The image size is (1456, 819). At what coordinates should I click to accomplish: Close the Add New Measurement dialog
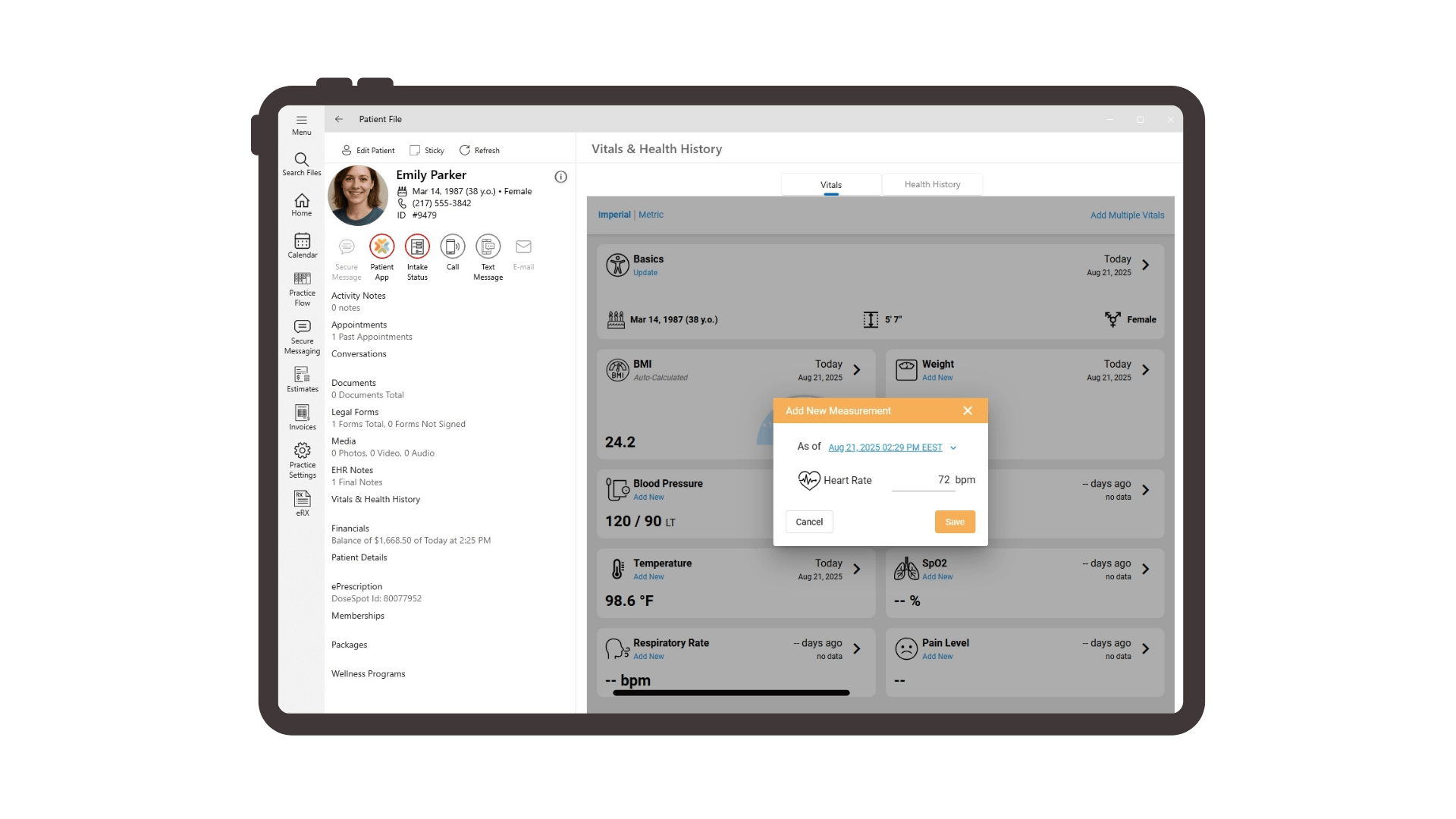(968, 410)
